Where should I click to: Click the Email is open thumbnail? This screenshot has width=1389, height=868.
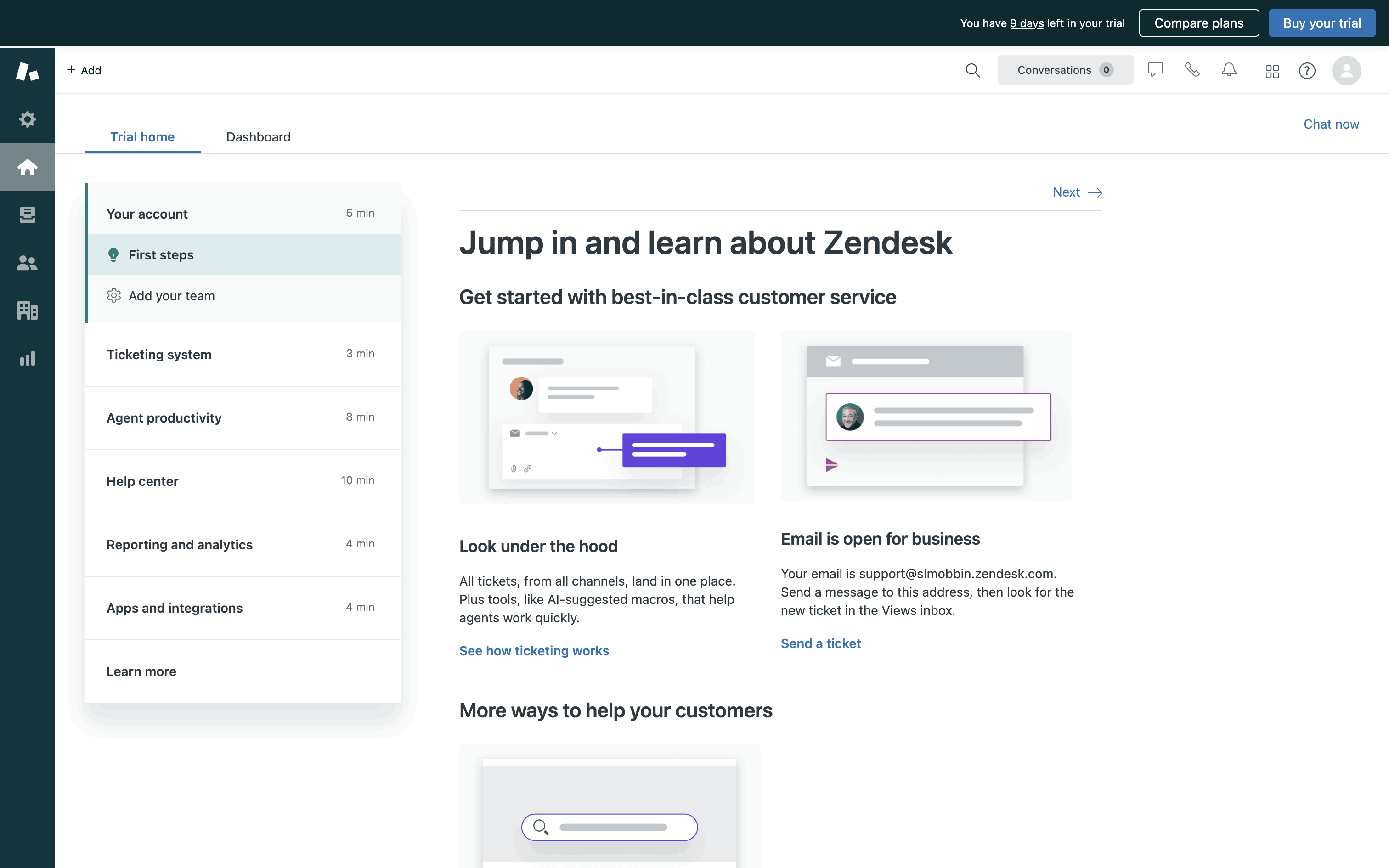coord(926,416)
